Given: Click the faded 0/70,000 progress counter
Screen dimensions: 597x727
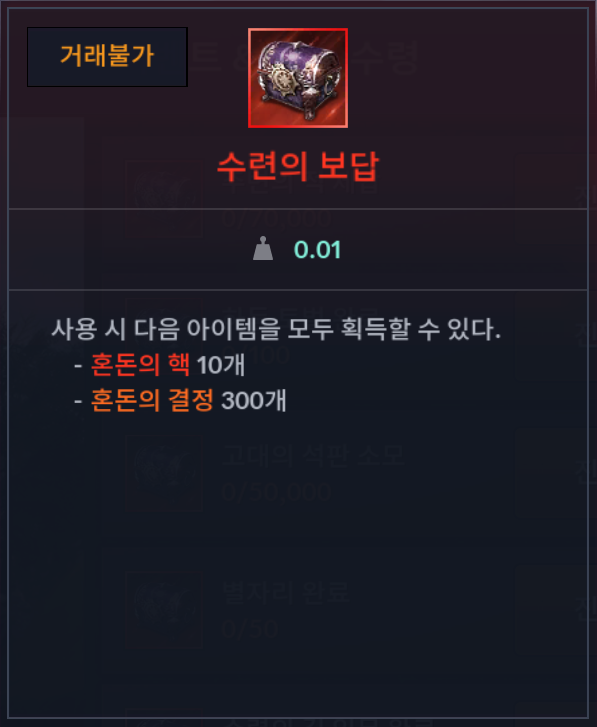Looking at the screenshot, I should coord(277,218).
